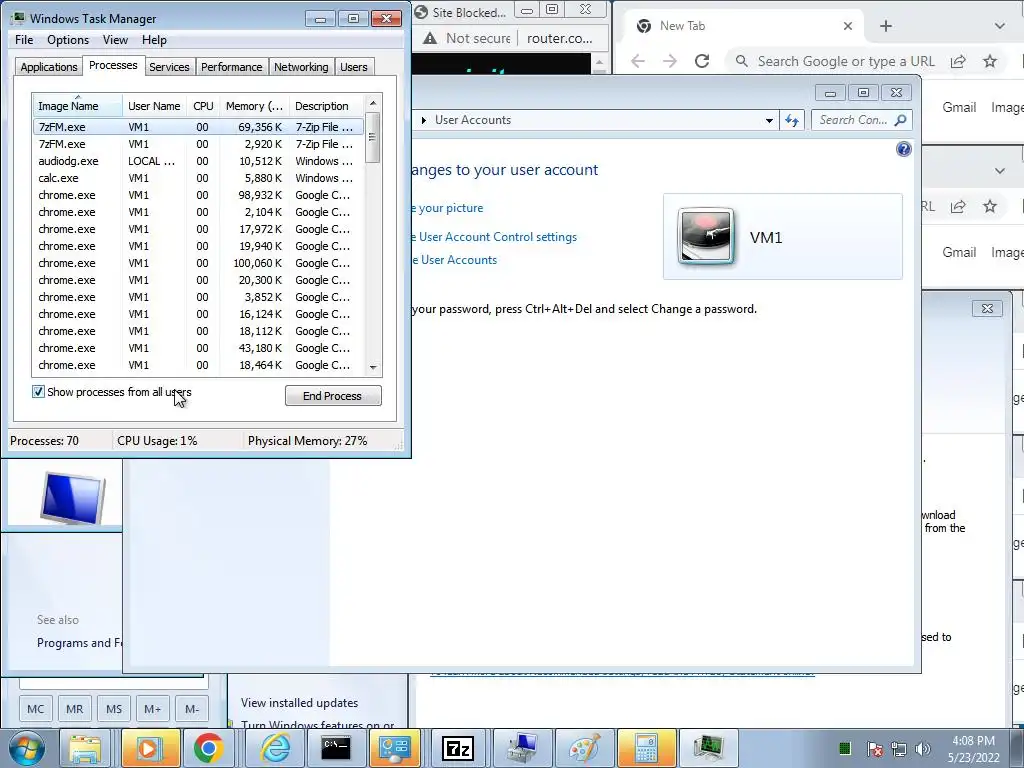Open Task Manager File menu
The image size is (1024, 768).
[x=24, y=40]
